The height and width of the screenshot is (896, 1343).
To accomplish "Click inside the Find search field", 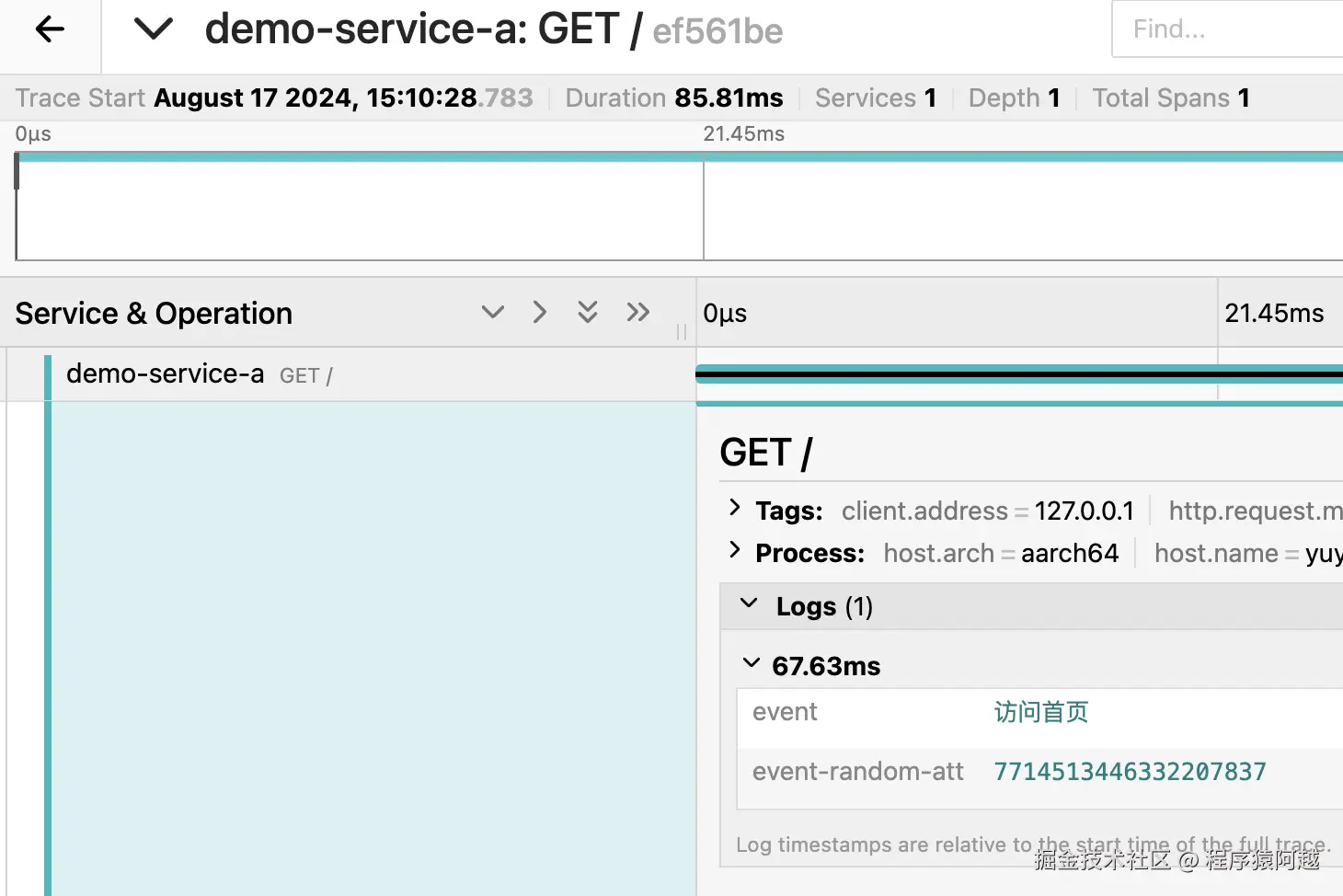I will pyautogui.click(x=1223, y=29).
